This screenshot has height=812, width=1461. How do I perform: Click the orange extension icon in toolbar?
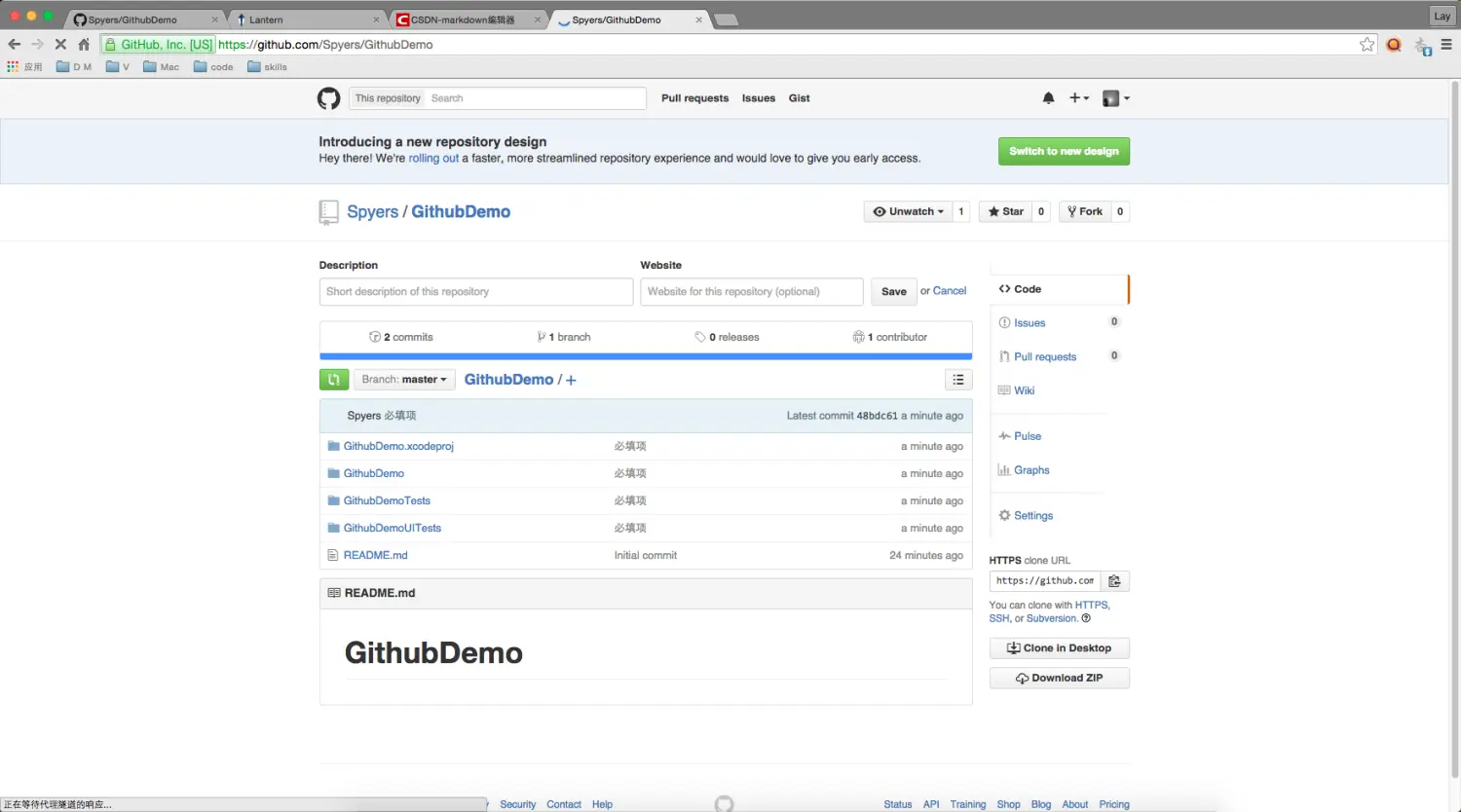pyautogui.click(x=1394, y=44)
